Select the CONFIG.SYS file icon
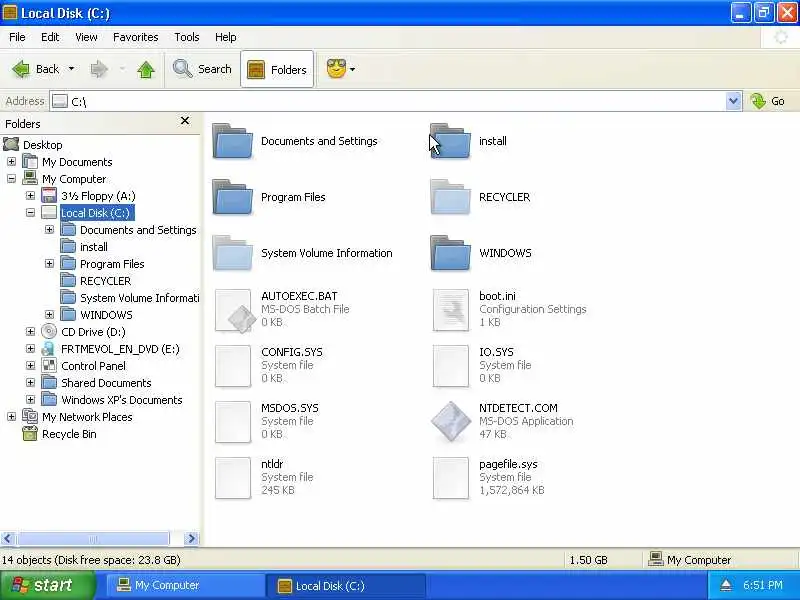800x600 pixels. pos(233,366)
